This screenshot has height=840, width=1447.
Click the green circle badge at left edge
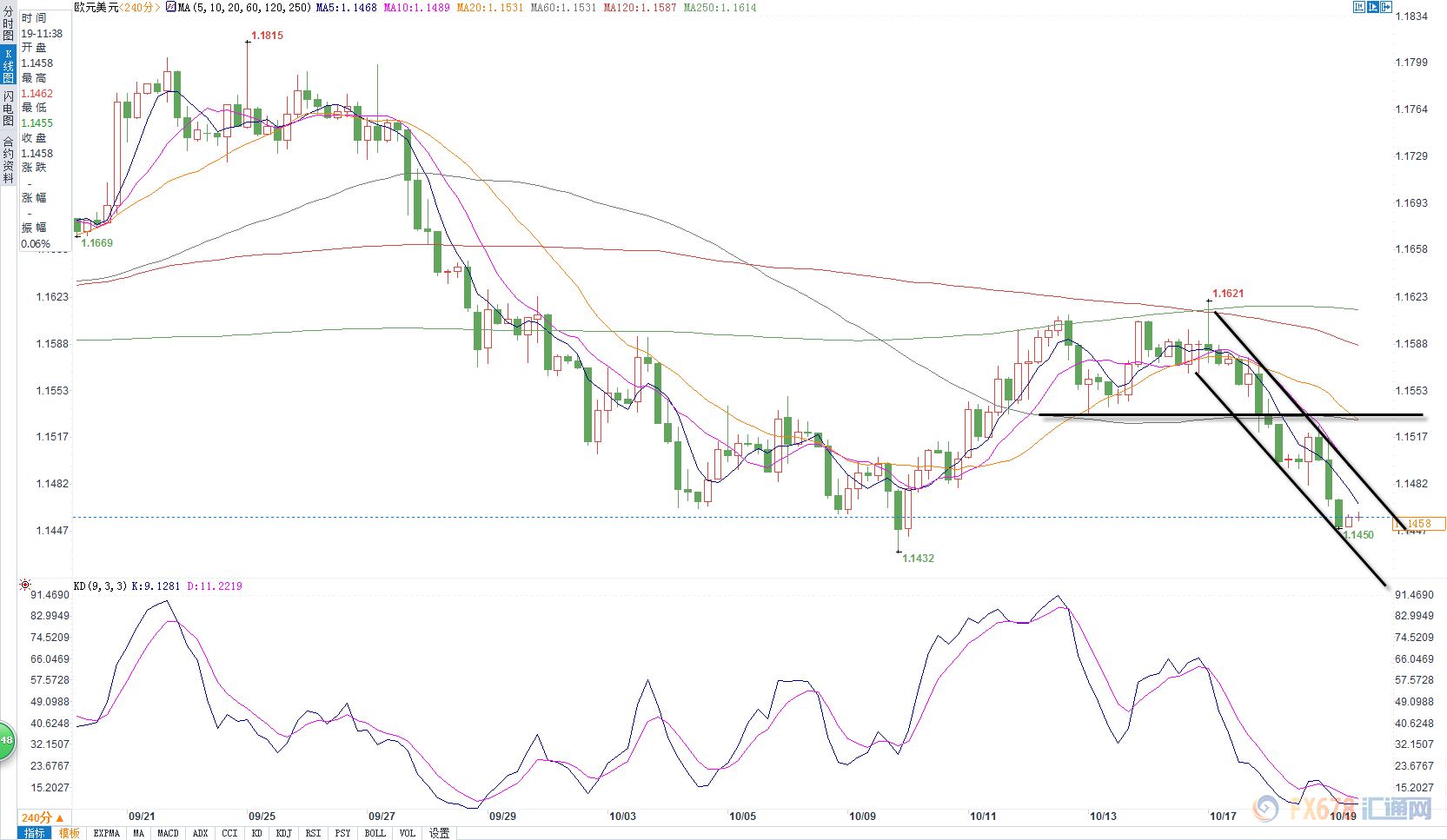coord(6,740)
